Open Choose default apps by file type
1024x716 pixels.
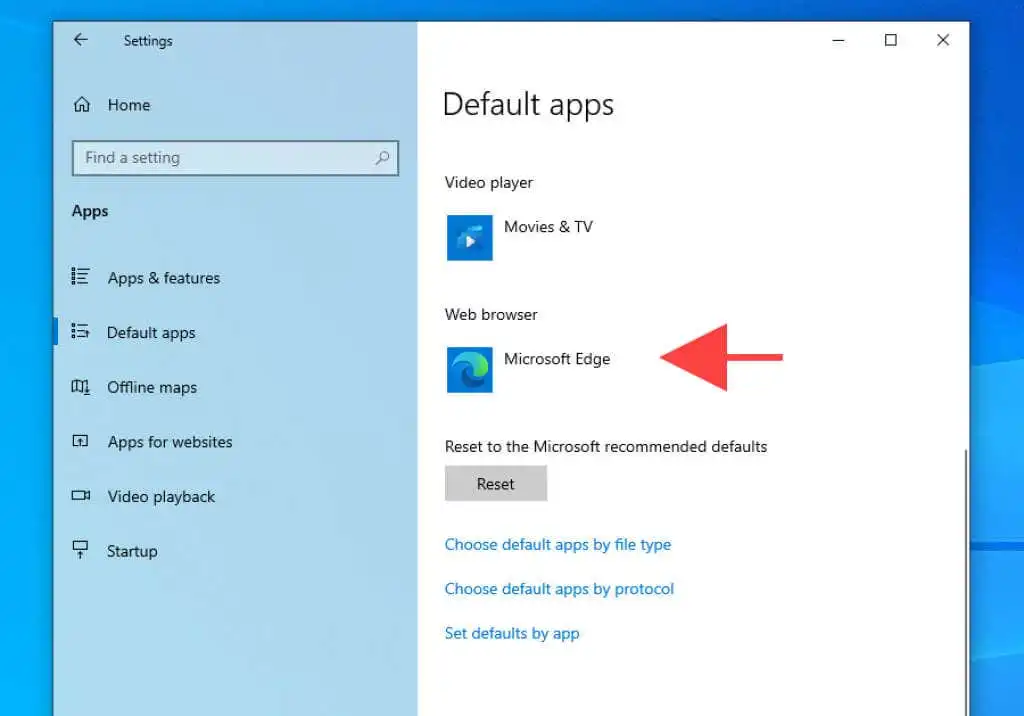[x=558, y=545]
